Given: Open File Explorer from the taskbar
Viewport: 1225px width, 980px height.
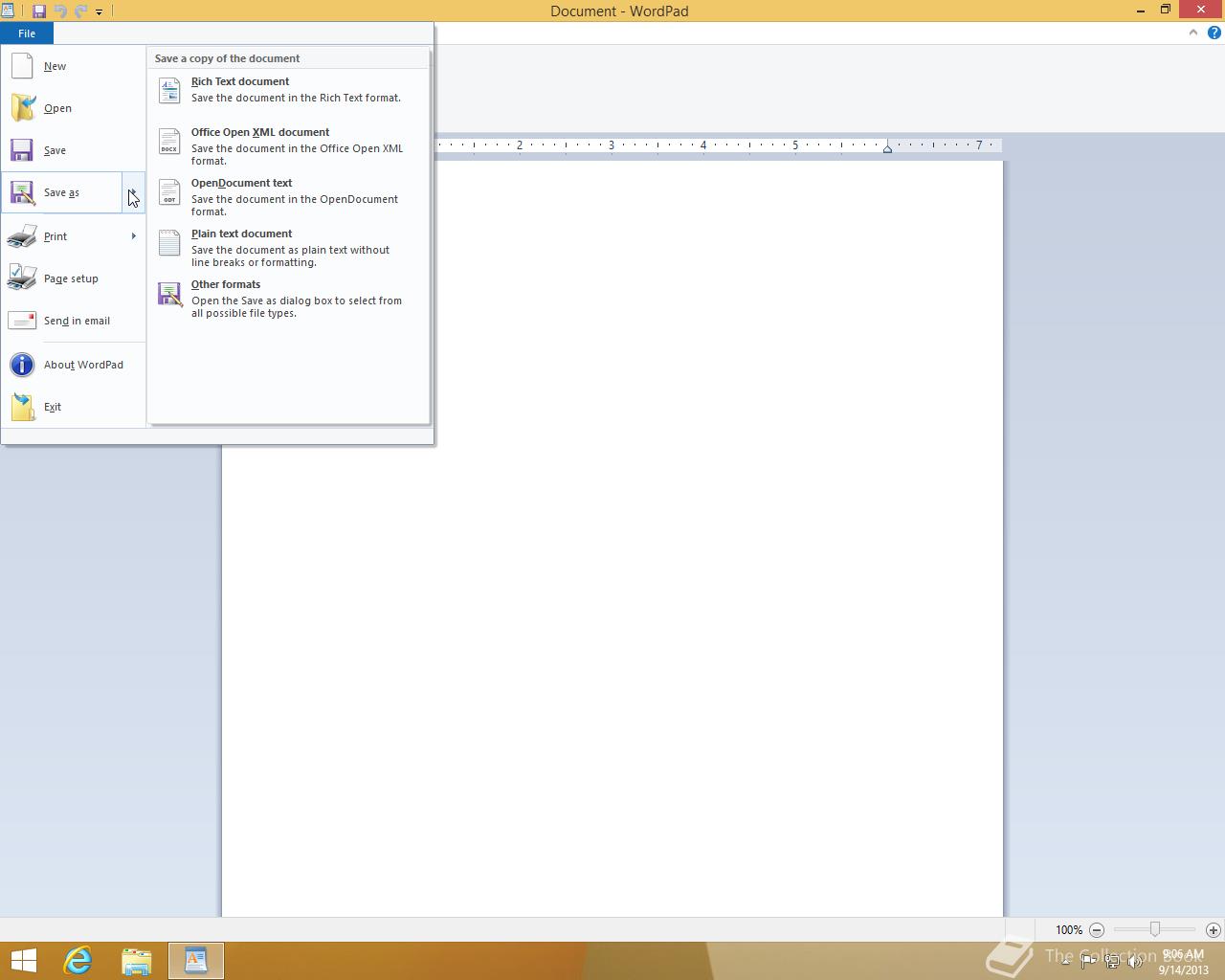Looking at the screenshot, I should click(x=137, y=961).
